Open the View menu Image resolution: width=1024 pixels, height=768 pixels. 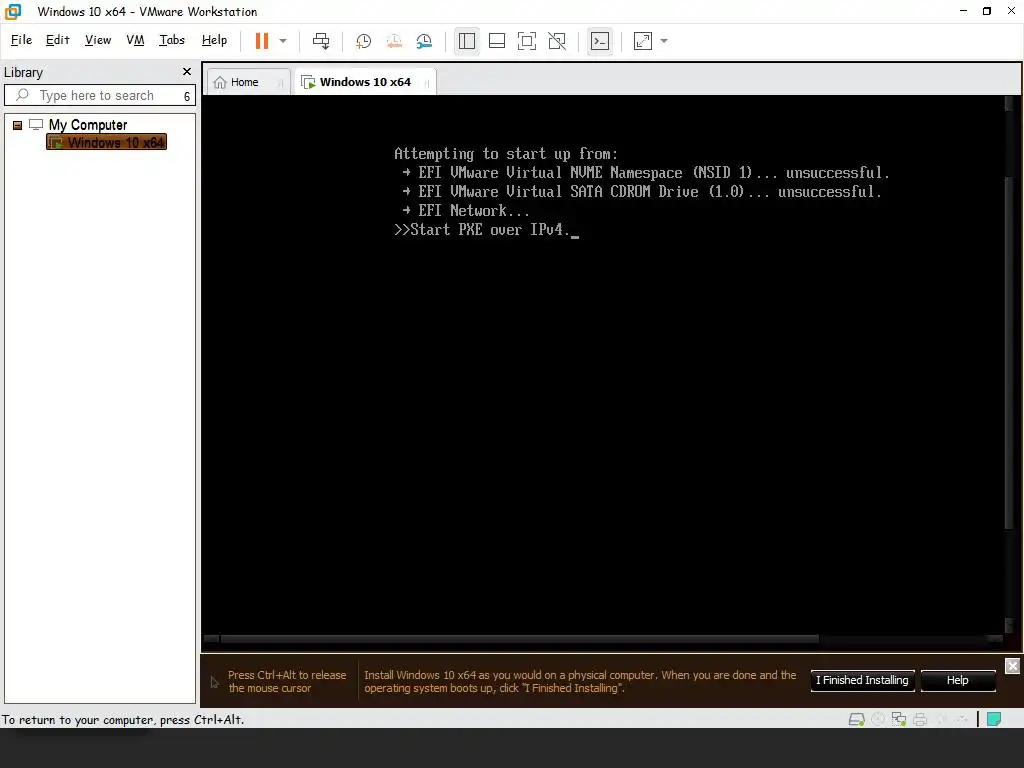click(98, 40)
